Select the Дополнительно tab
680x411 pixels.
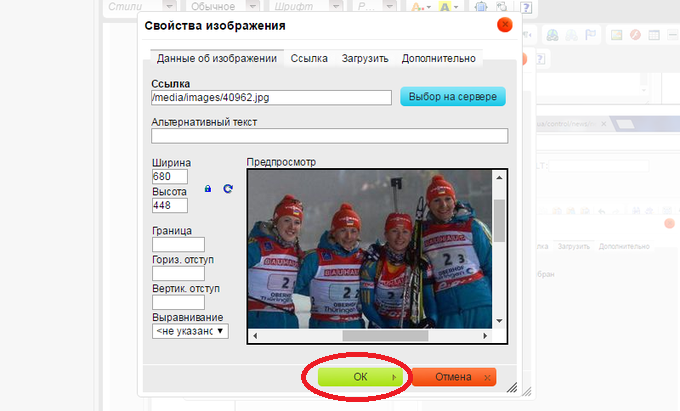(438, 59)
